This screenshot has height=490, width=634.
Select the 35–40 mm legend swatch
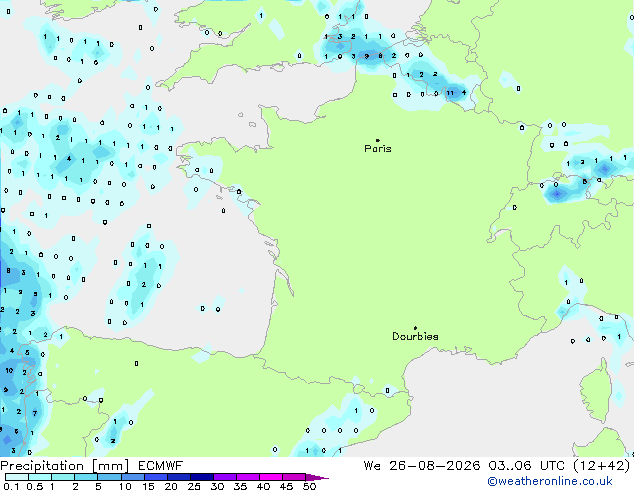click(247, 477)
